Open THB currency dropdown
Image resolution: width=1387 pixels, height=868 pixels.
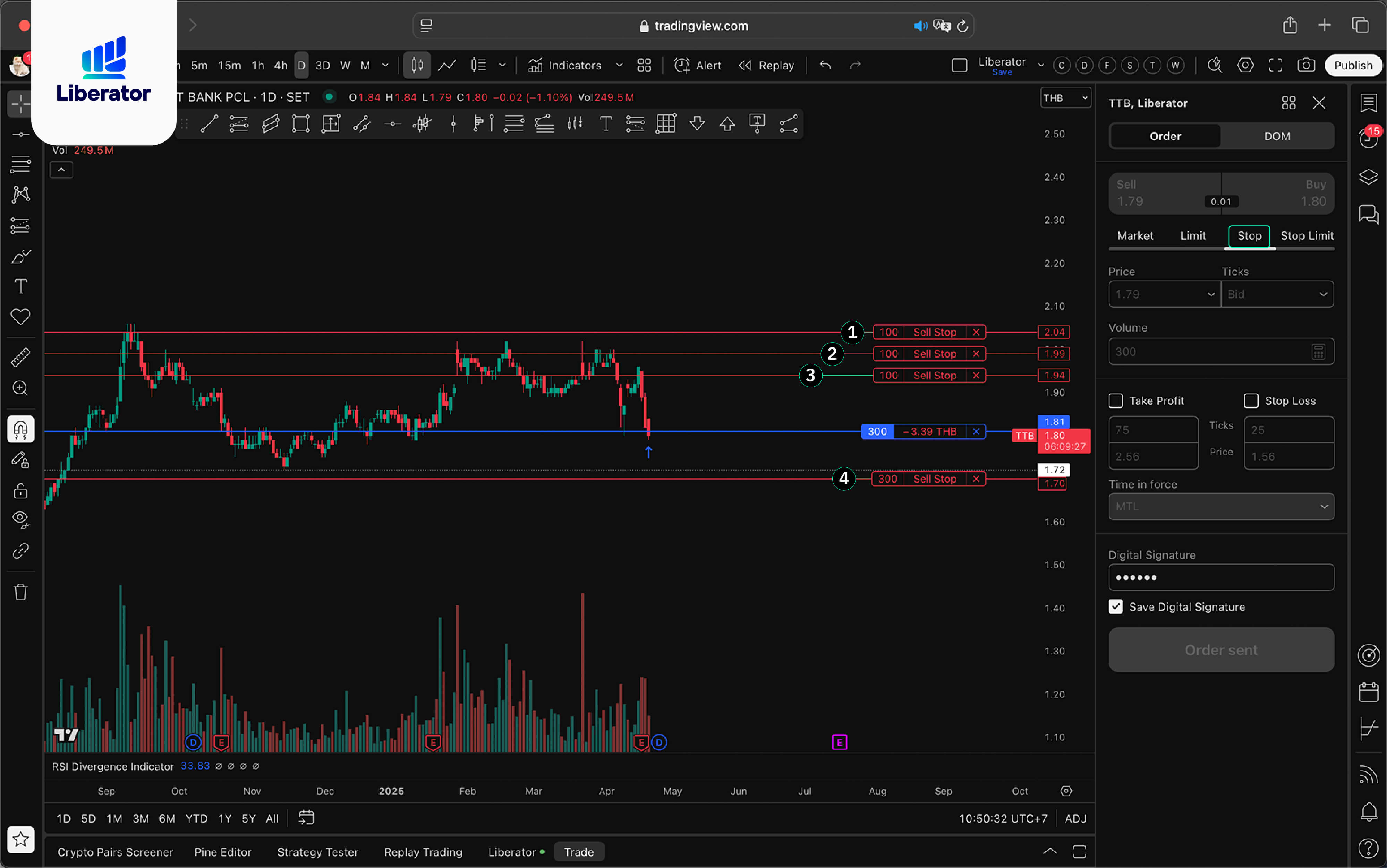pyautogui.click(x=1065, y=98)
